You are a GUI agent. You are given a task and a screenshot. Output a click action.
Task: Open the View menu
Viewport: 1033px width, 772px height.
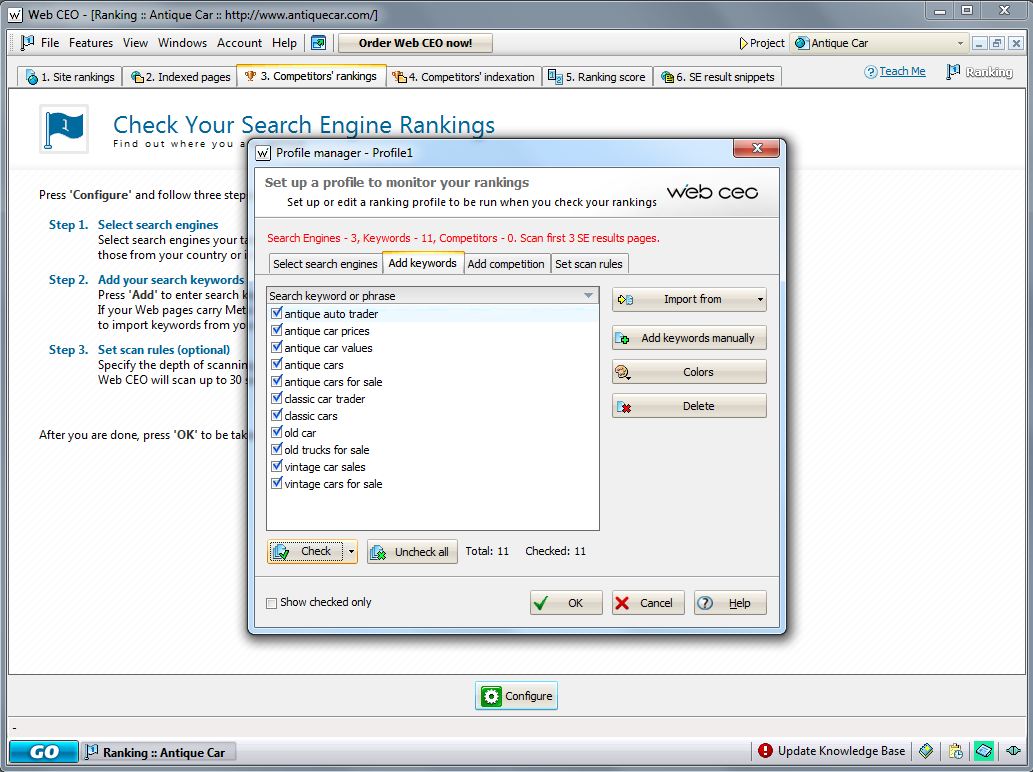(135, 43)
